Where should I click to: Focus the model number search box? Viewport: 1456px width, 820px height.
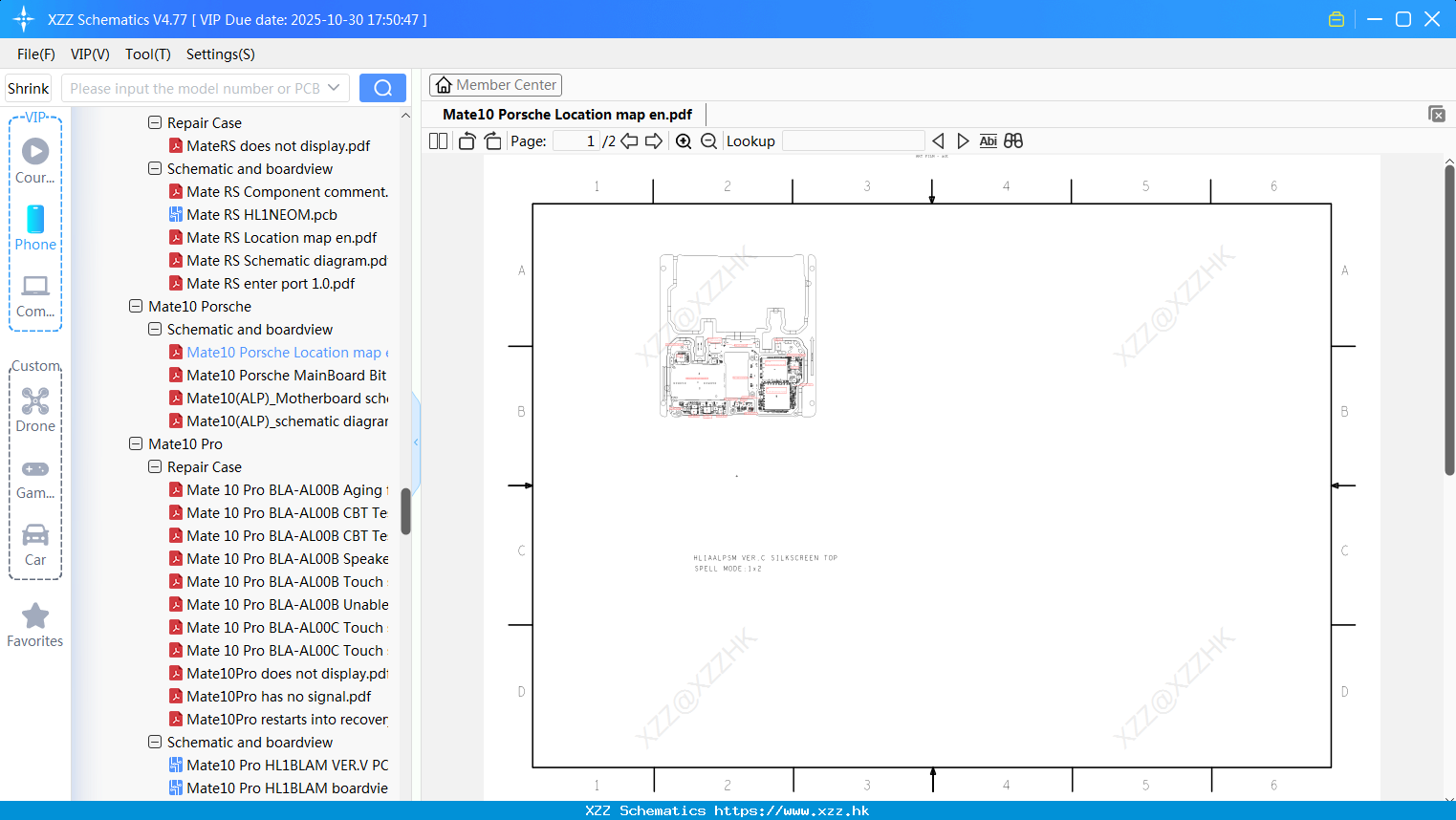point(193,88)
